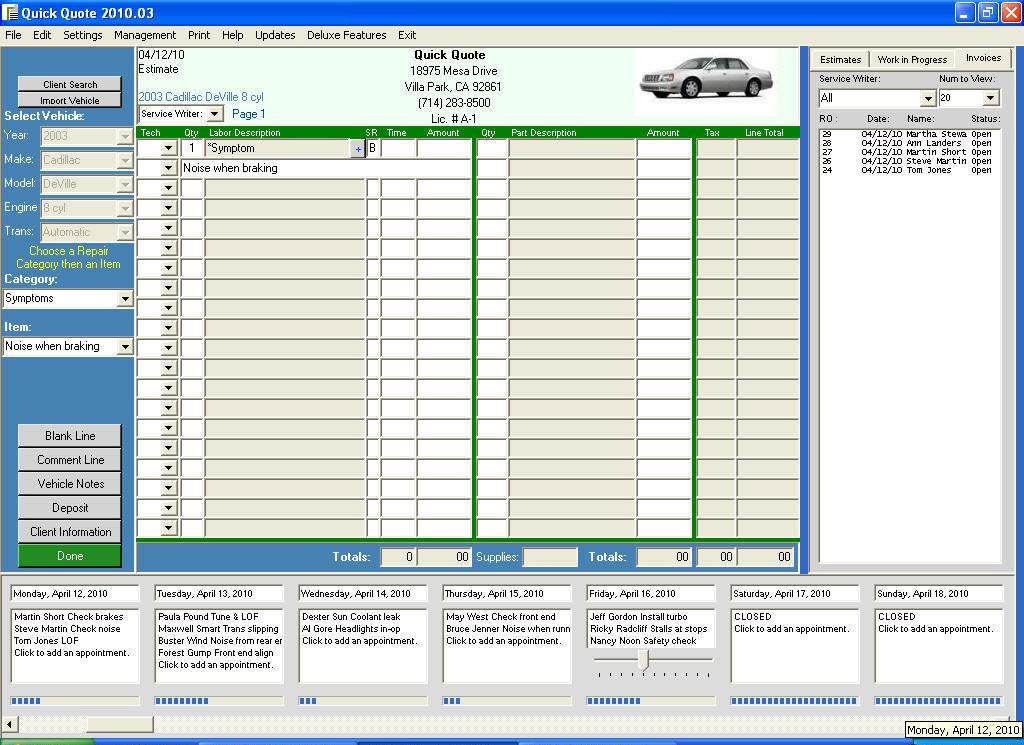Viewport: 1024px width, 745px height.
Task: Open Vehicle Notes
Action: coord(70,484)
